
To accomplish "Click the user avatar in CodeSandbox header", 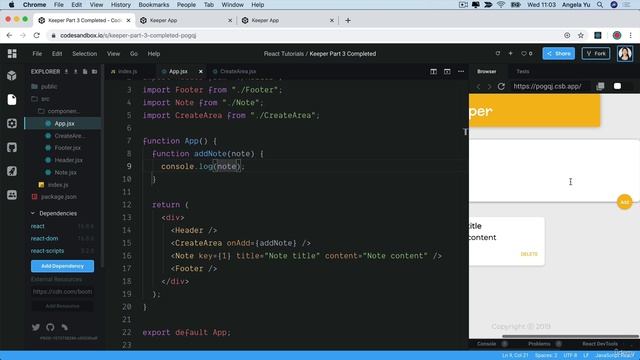I will (x=625, y=53).
